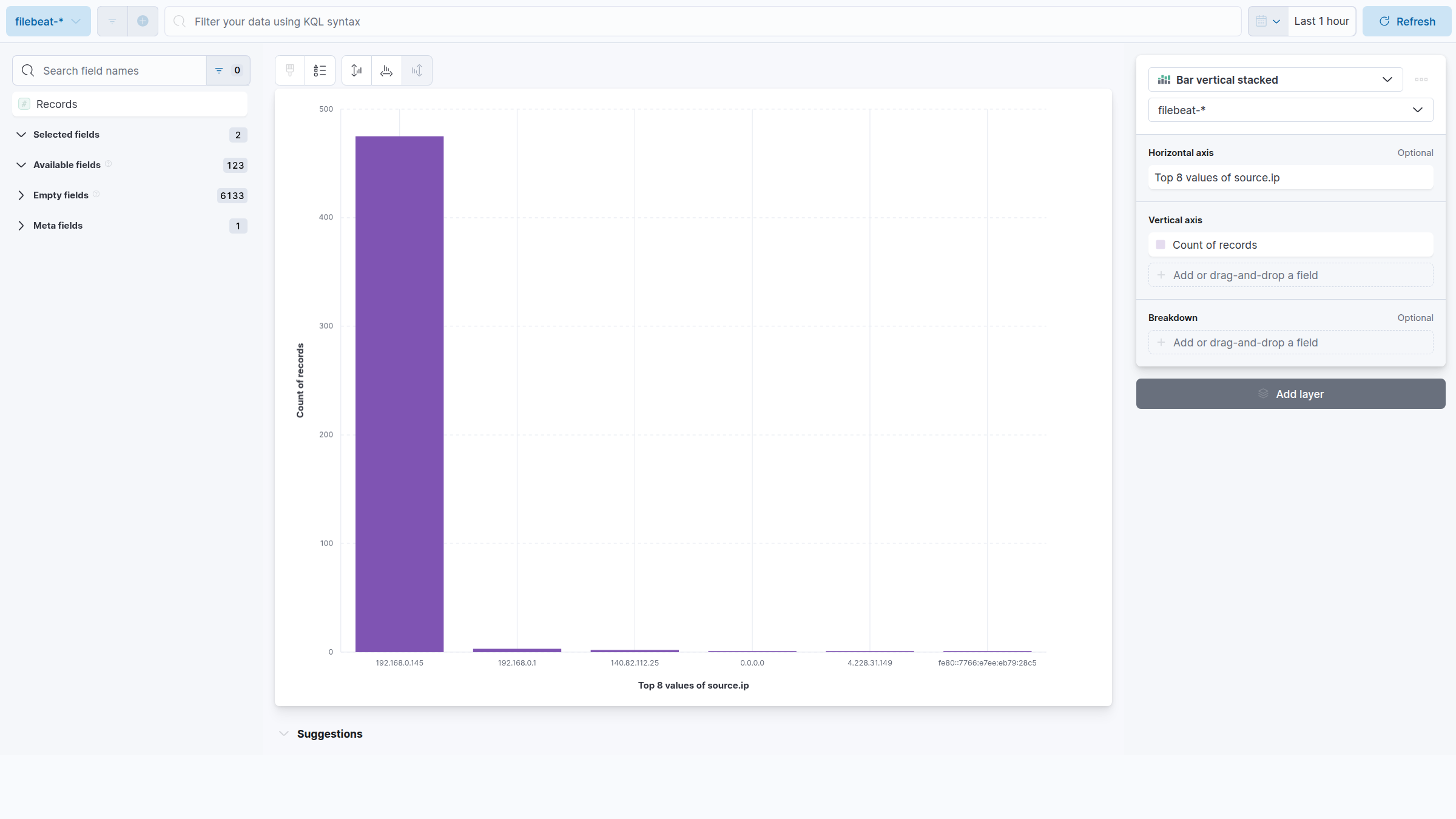
Task: Open the legend settings icon
Action: (x=320, y=70)
